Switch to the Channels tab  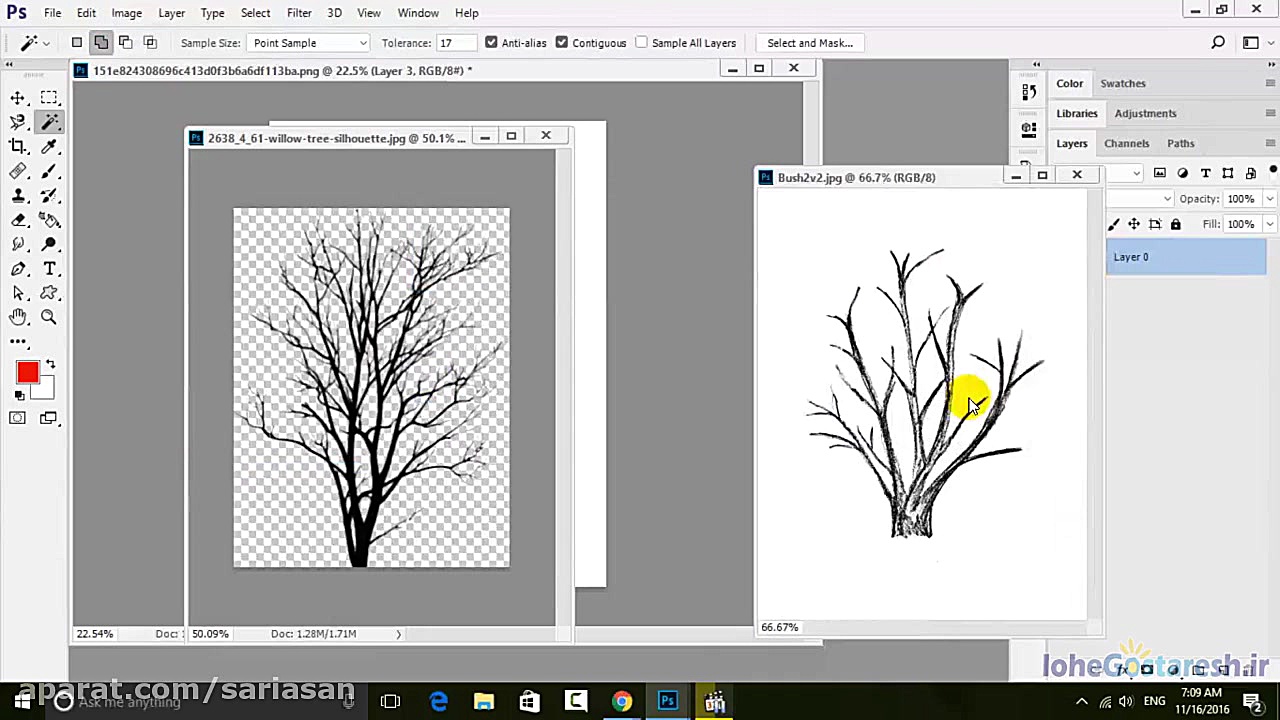pyautogui.click(x=1126, y=143)
